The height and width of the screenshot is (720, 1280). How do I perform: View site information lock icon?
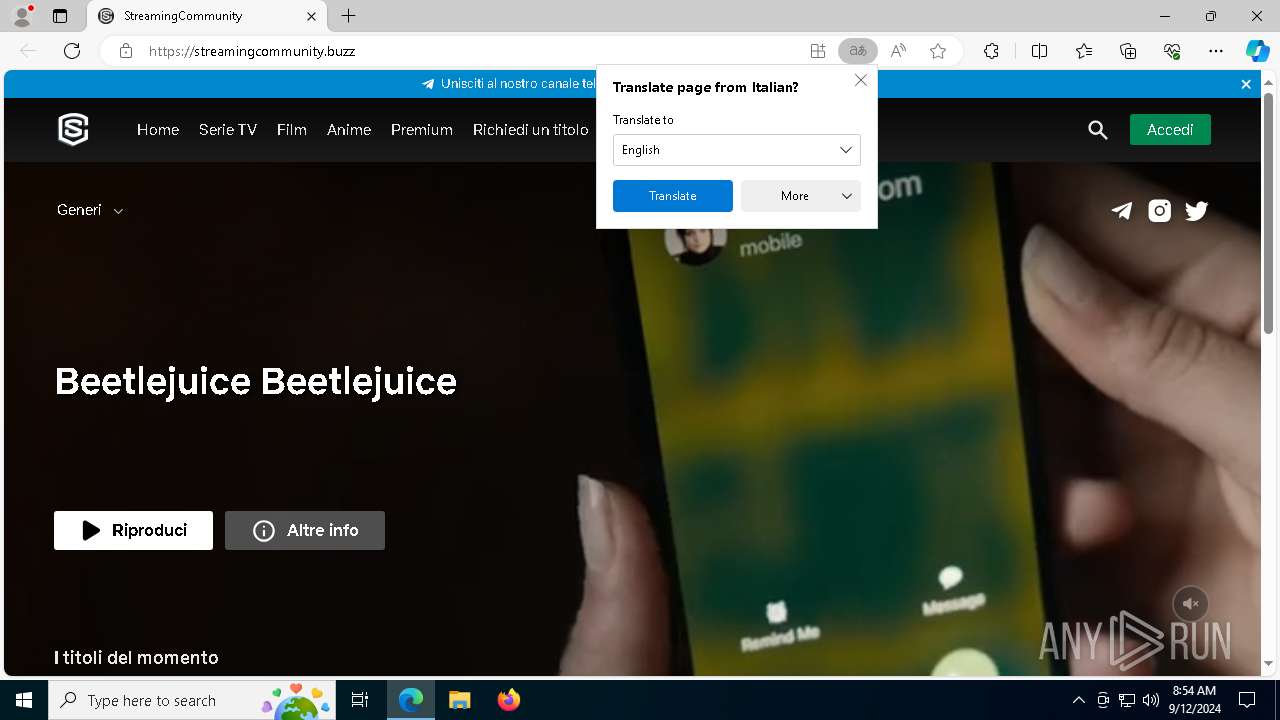point(125,51)
